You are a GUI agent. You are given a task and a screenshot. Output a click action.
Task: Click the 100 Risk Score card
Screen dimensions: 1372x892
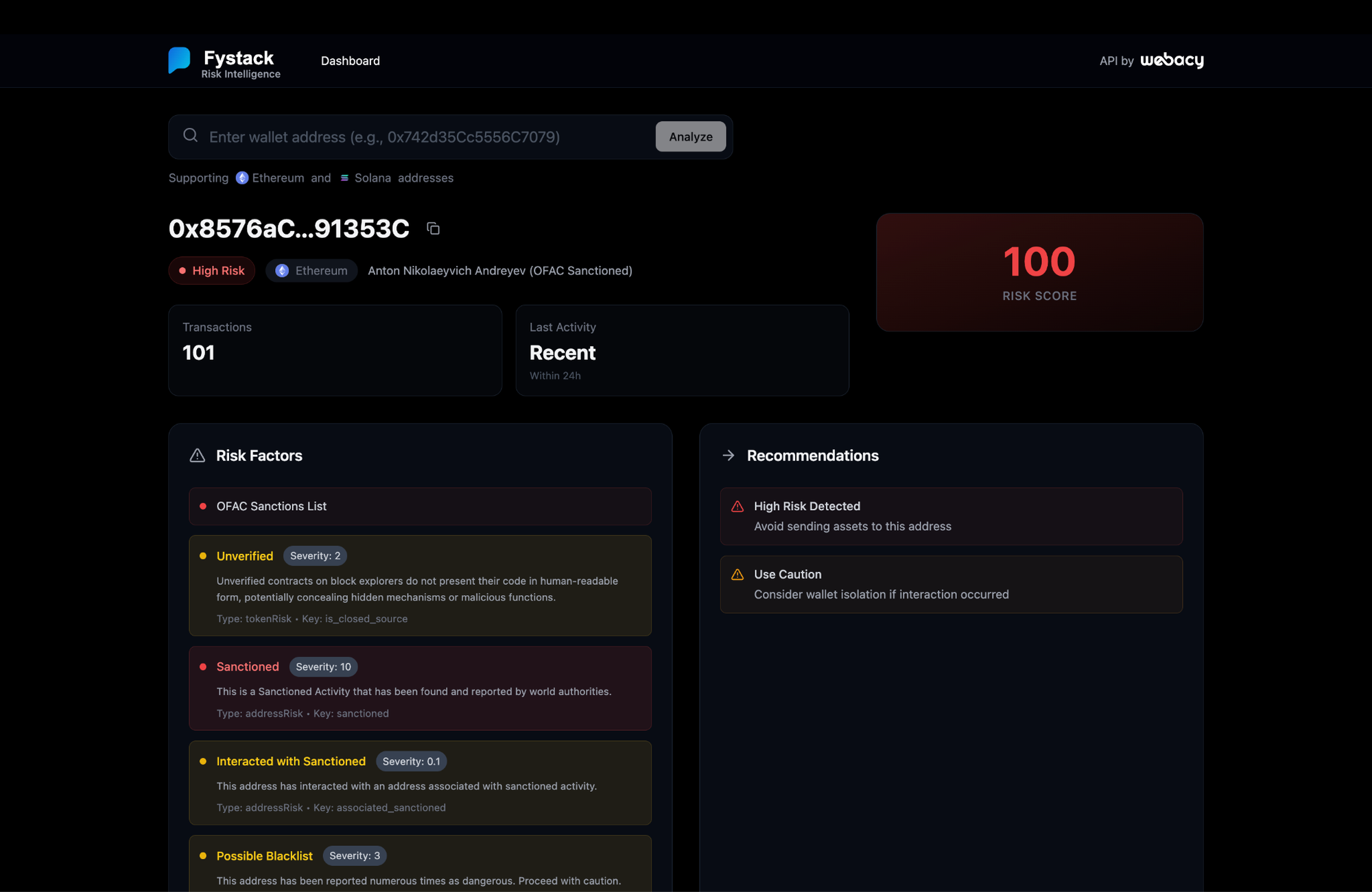coord(1039,272)
